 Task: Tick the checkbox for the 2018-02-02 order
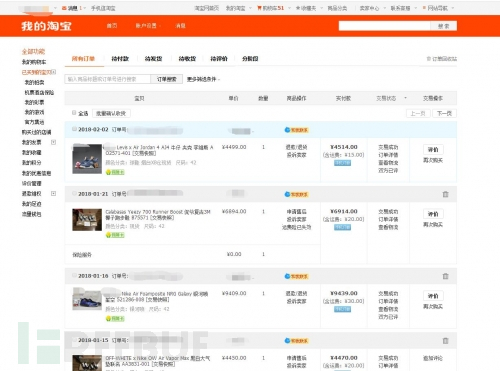point(74,129)
